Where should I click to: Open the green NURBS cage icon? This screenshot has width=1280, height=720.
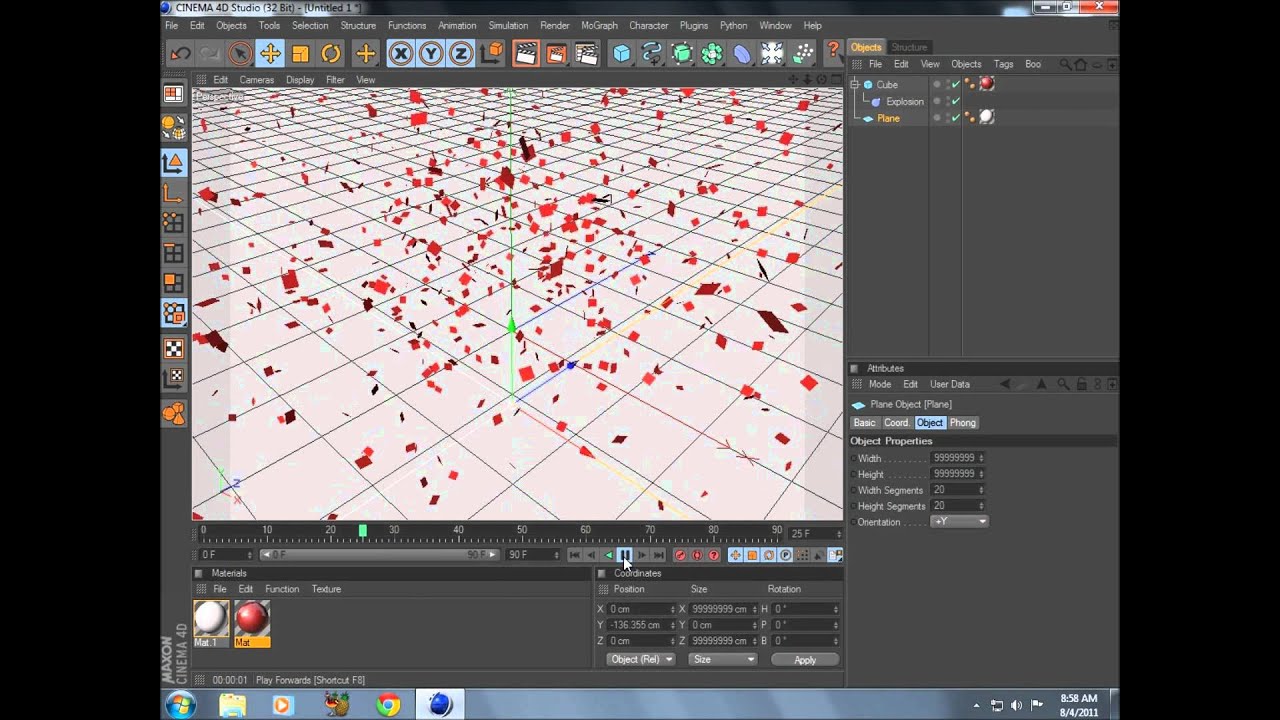point(682,54)
